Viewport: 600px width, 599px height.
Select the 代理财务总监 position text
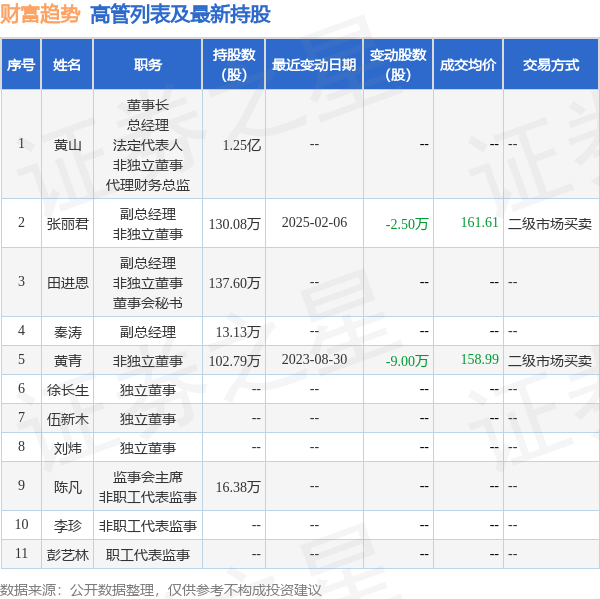tap(148, 185)
